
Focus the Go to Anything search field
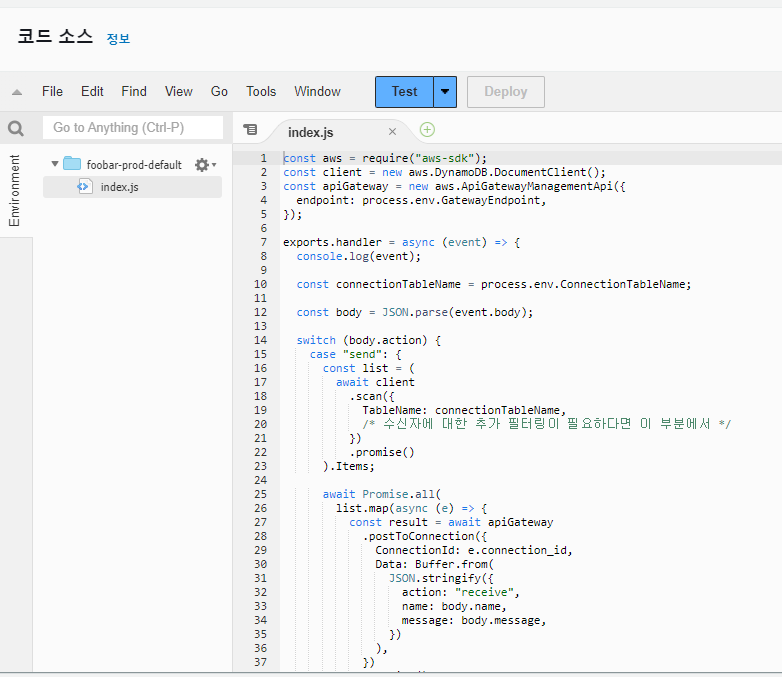pyautogui.click(x=132, y=128)
